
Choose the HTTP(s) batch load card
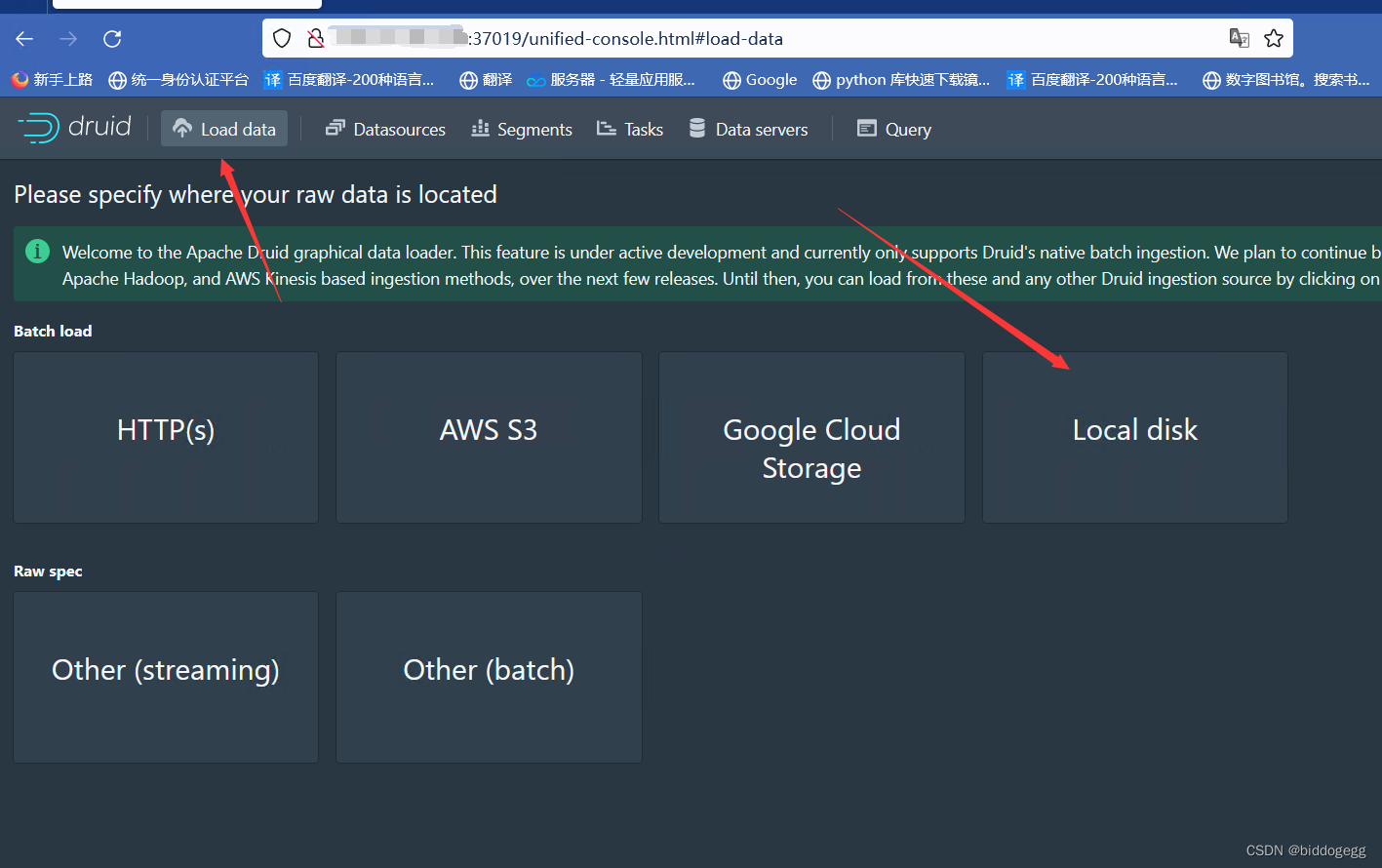click(166, 437)
